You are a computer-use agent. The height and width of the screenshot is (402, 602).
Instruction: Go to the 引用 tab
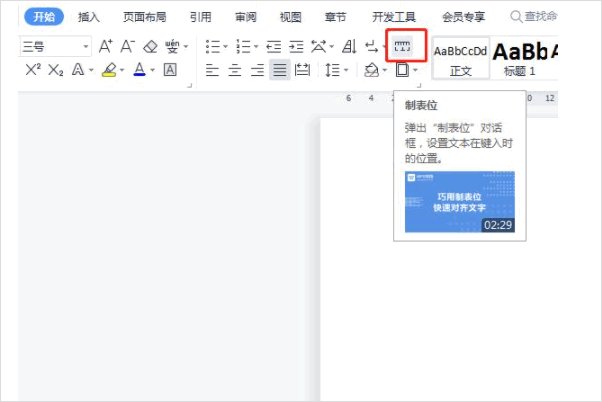click(201, 17)
